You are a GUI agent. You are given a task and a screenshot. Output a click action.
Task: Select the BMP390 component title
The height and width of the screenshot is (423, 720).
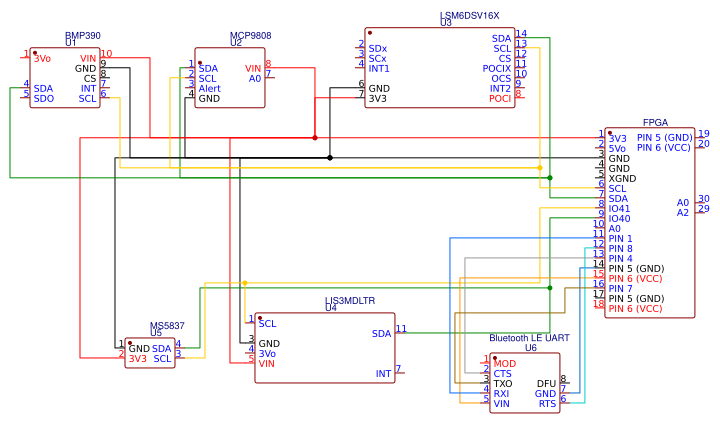(83, 35)
